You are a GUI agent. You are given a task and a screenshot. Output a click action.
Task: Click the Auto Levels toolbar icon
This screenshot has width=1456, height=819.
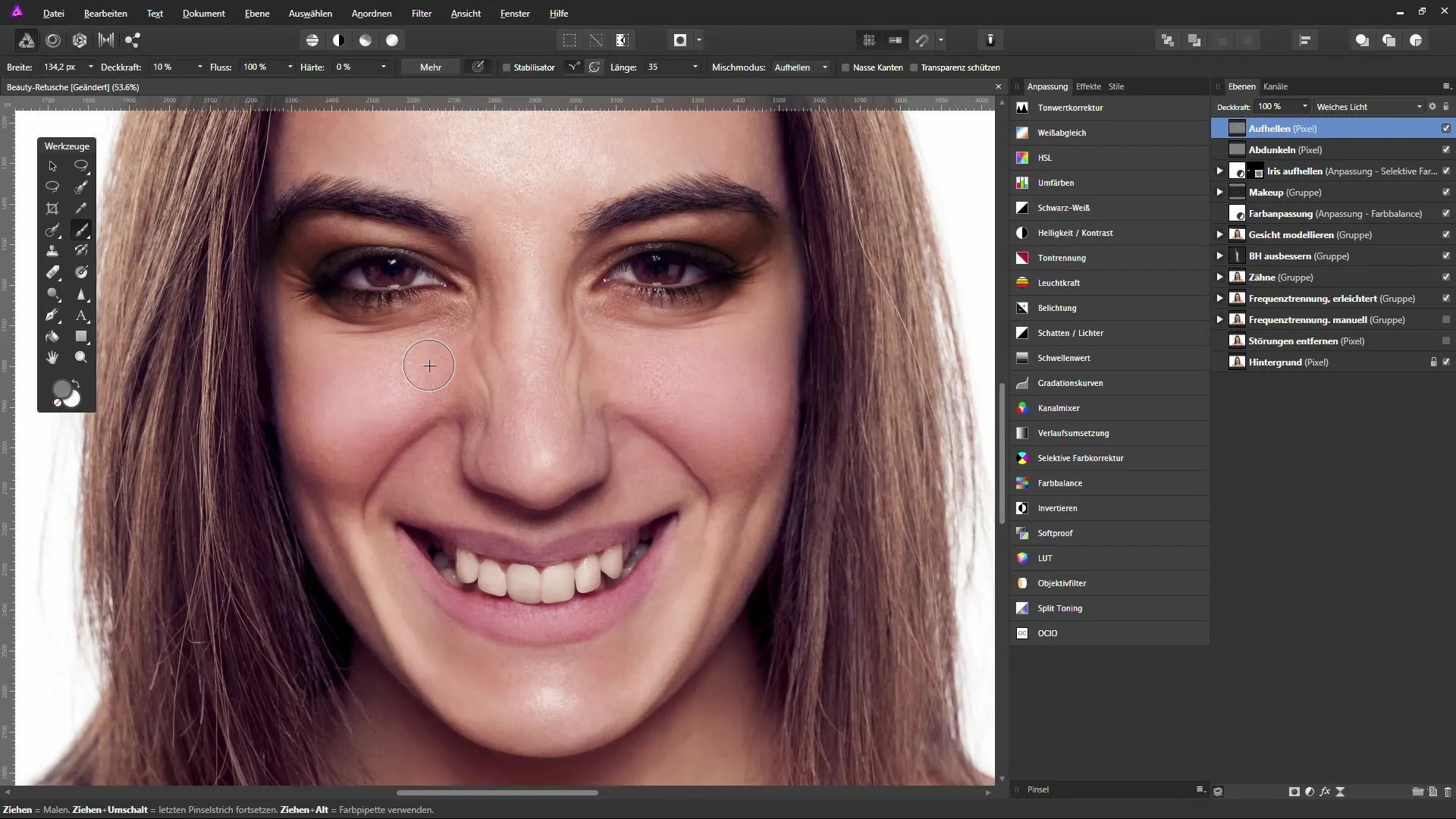coord(312,40)
